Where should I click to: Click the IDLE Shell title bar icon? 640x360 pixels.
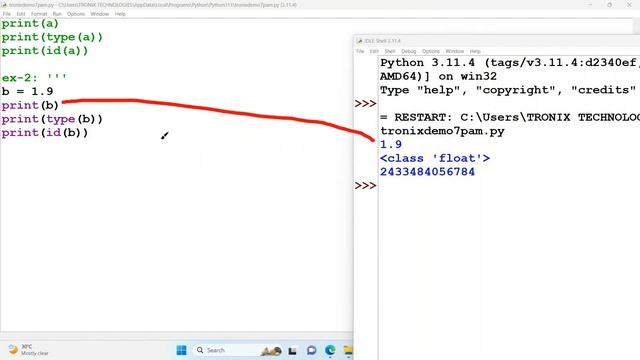[359, 41]
